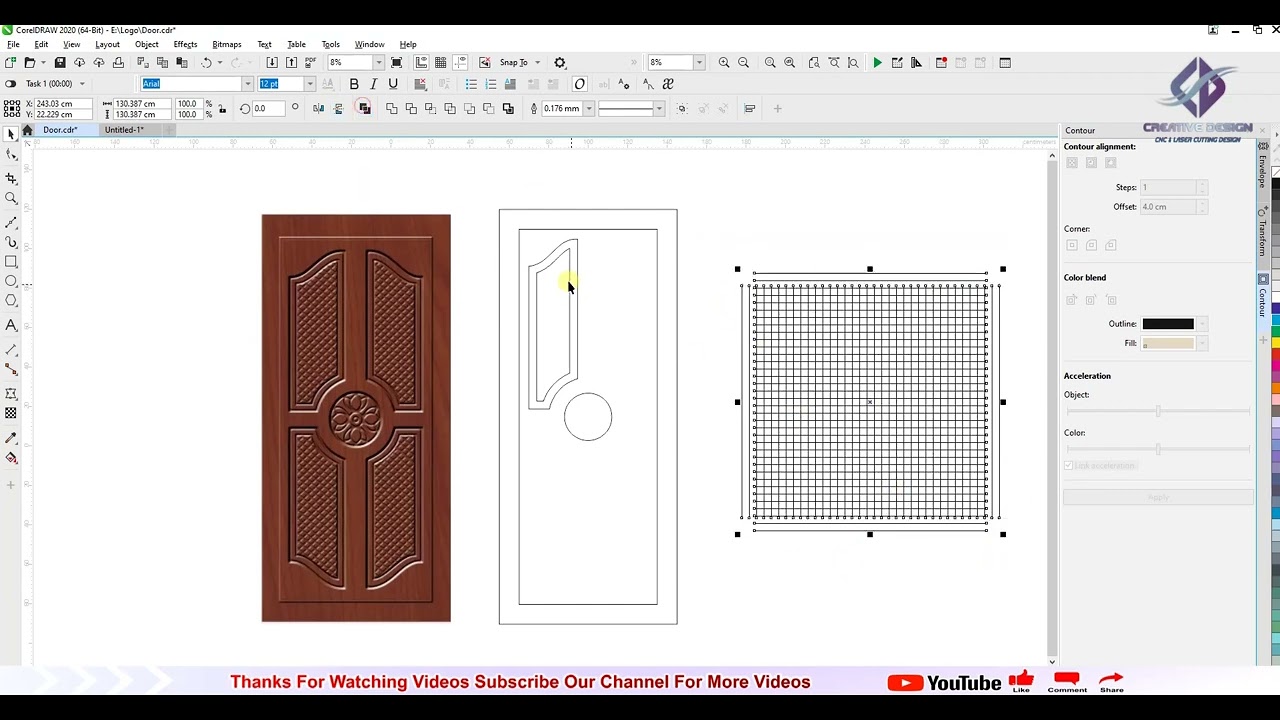Toggle show guidelines button
1280x720 pixels.
tap(460, 63)
